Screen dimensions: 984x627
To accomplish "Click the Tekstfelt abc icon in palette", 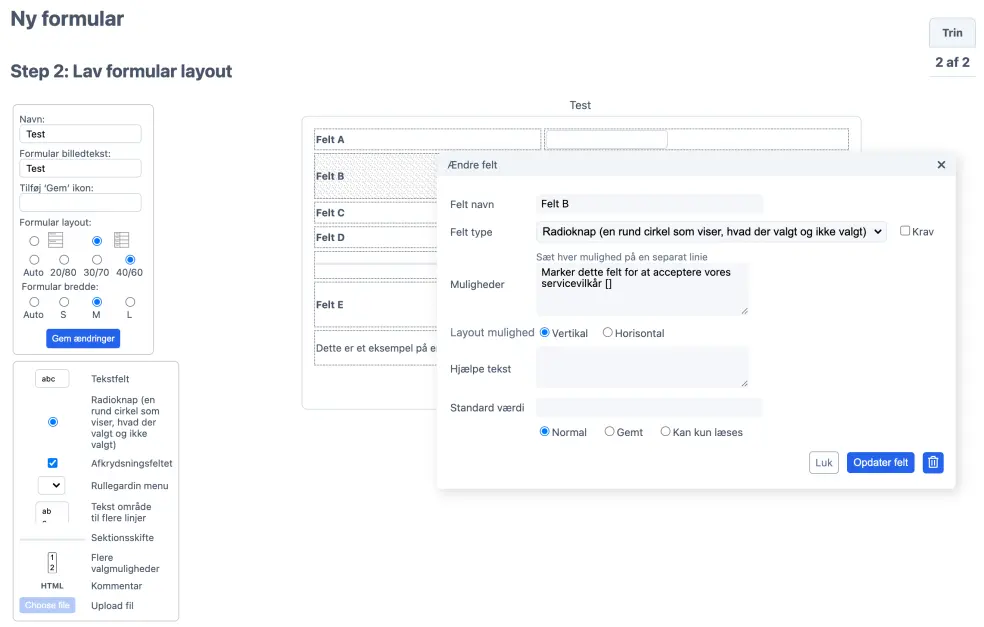I will pos(52,379).
